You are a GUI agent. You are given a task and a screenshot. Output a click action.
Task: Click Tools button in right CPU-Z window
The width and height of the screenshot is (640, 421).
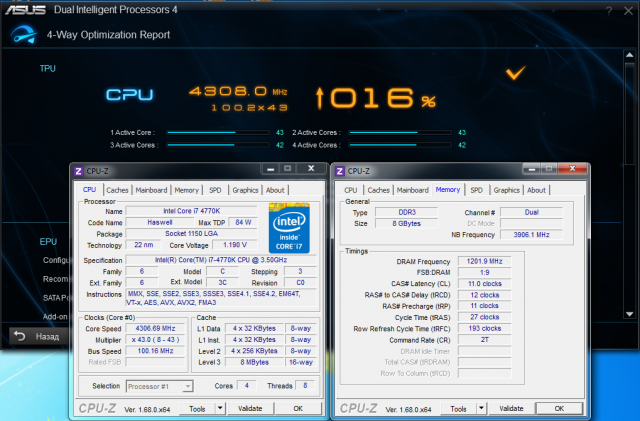point(458,409)
